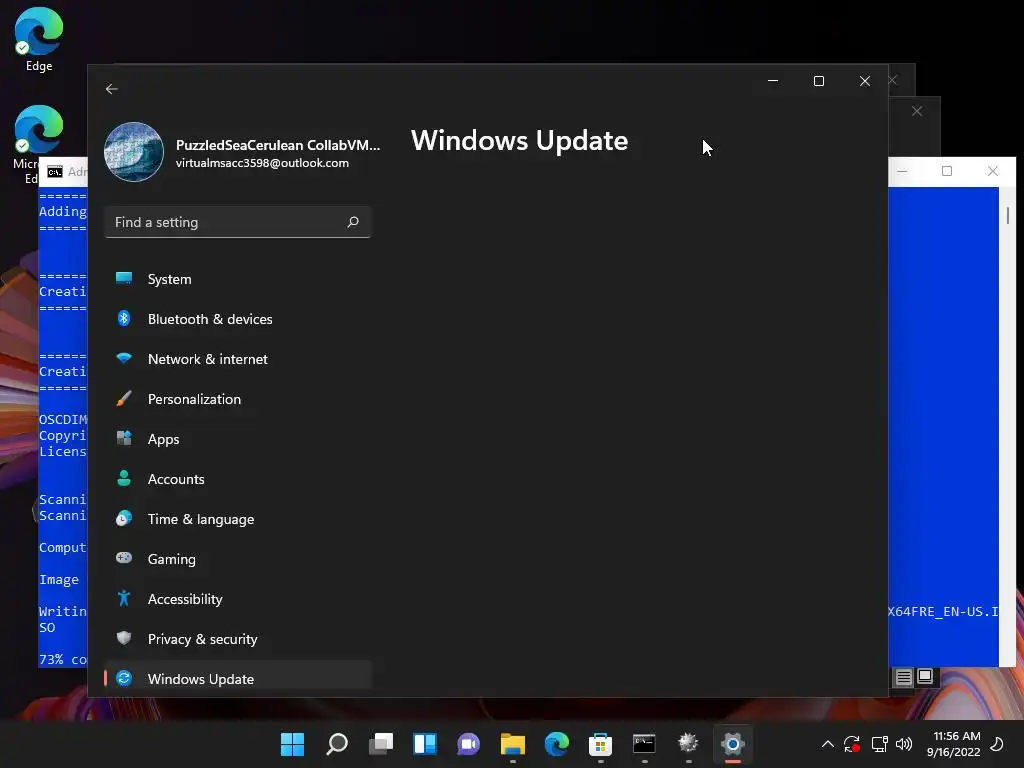The height and width of the screenshot is (768, 1024).
Task: Open Accounts settings
Action: (x=238, y=479)
